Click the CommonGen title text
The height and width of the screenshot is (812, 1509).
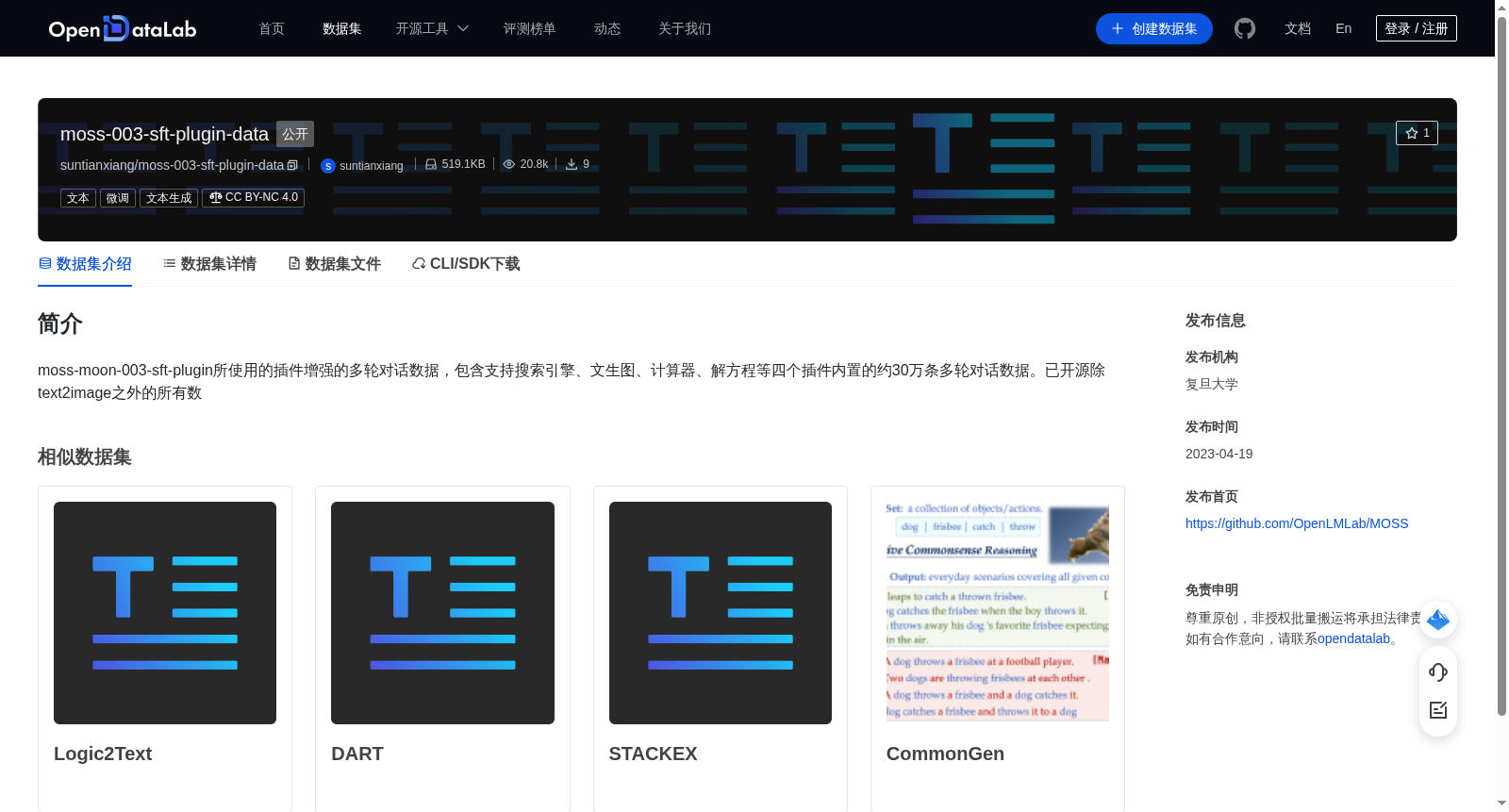tap(945, 754)
